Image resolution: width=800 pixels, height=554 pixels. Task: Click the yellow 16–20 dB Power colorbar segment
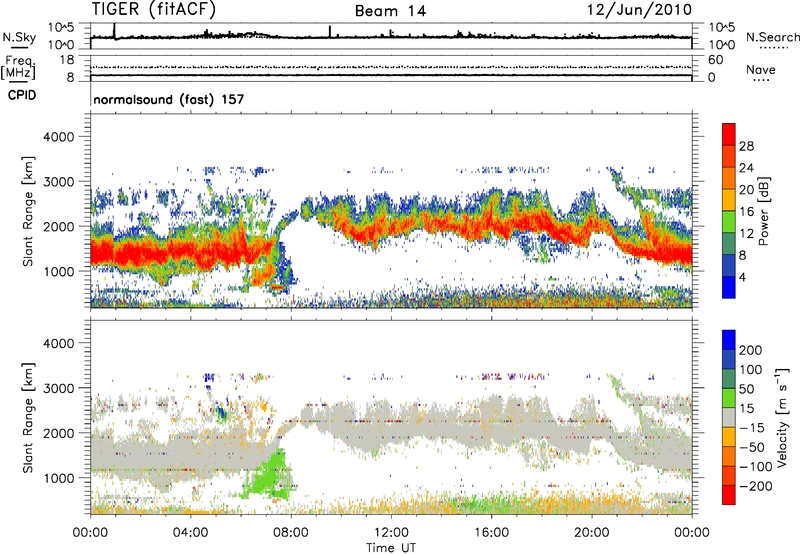coord(729,200)
